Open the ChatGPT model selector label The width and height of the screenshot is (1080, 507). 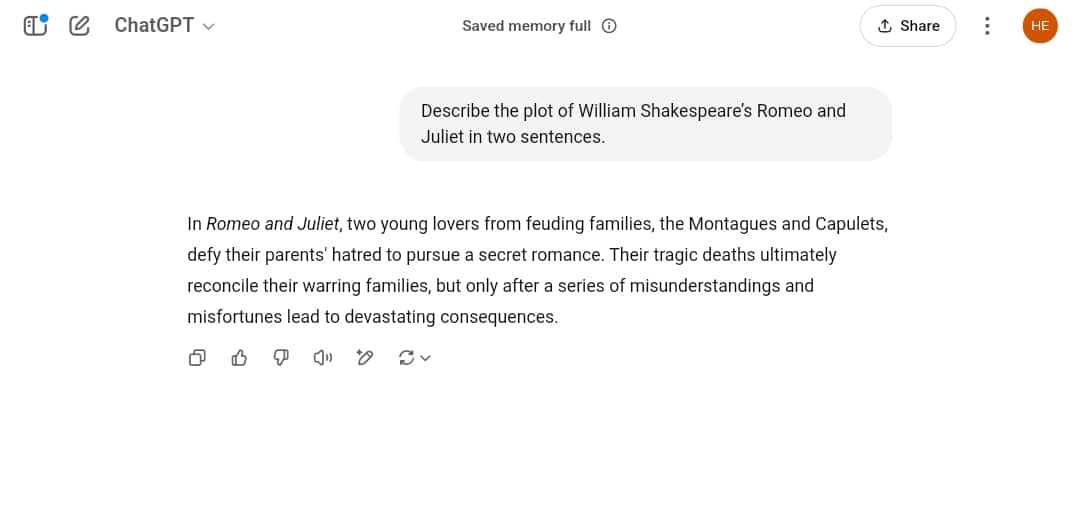click(154, 25)
